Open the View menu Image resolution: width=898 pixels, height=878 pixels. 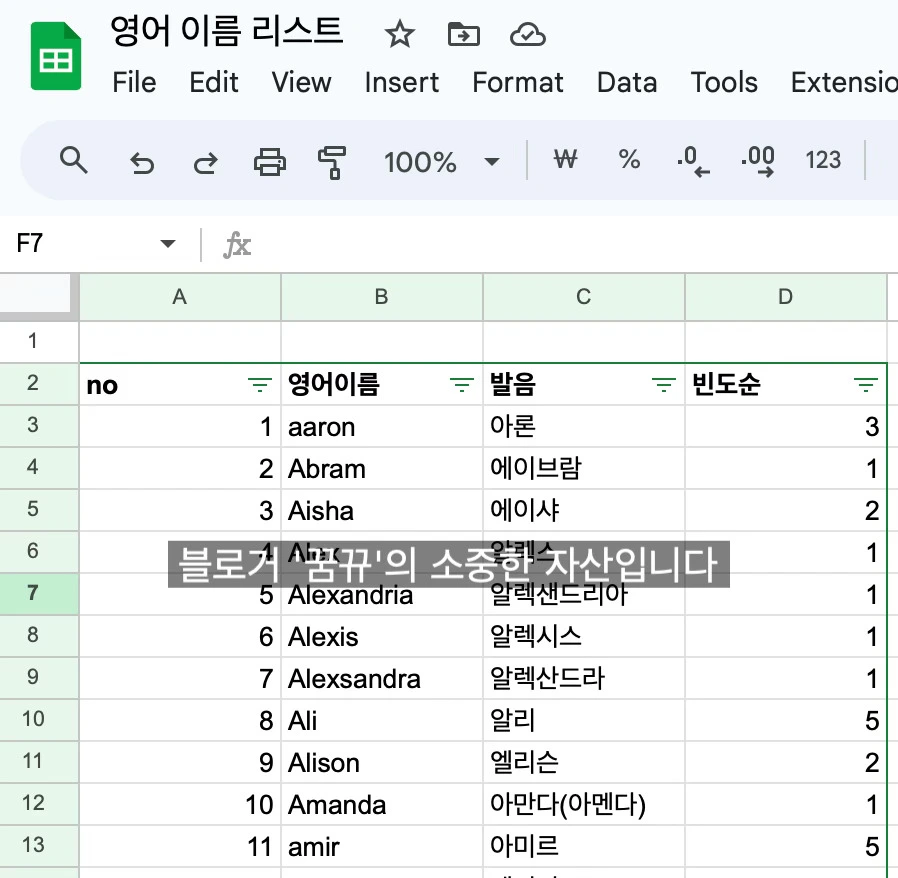coord(301,82)
